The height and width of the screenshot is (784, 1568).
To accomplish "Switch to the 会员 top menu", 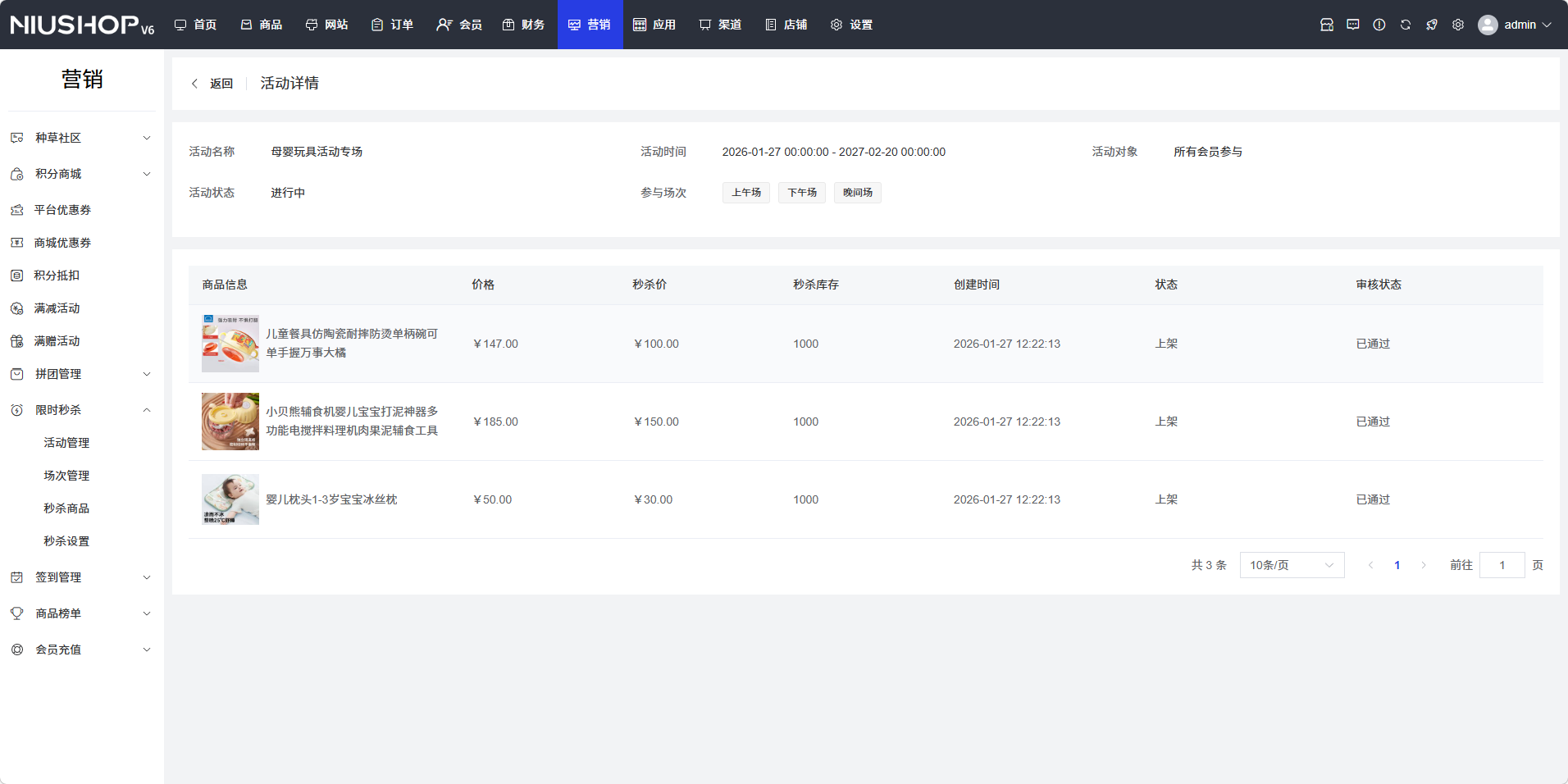I will tap(459, 25).
